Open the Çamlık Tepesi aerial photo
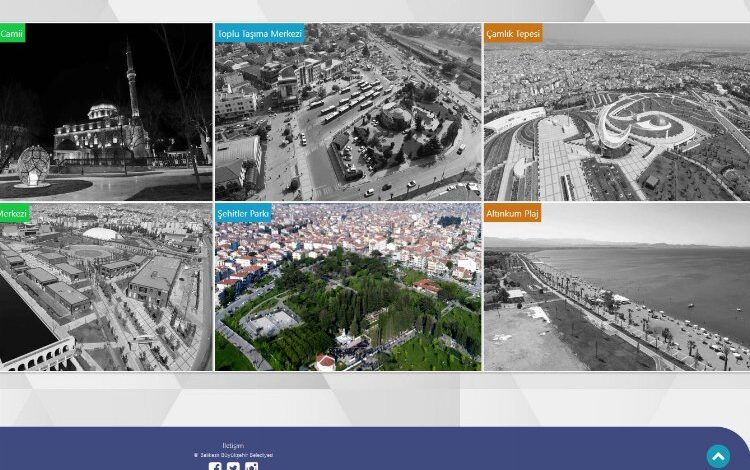The height and width of the screenshot is (470, 750). coord(617,112)
